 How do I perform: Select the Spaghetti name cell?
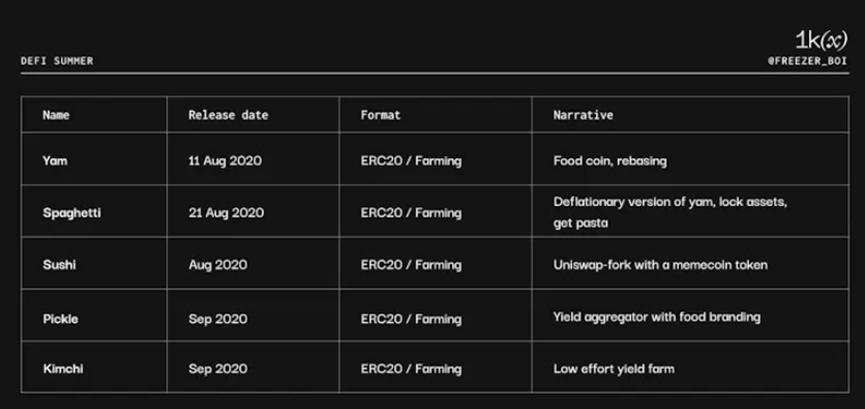[72, 213]
